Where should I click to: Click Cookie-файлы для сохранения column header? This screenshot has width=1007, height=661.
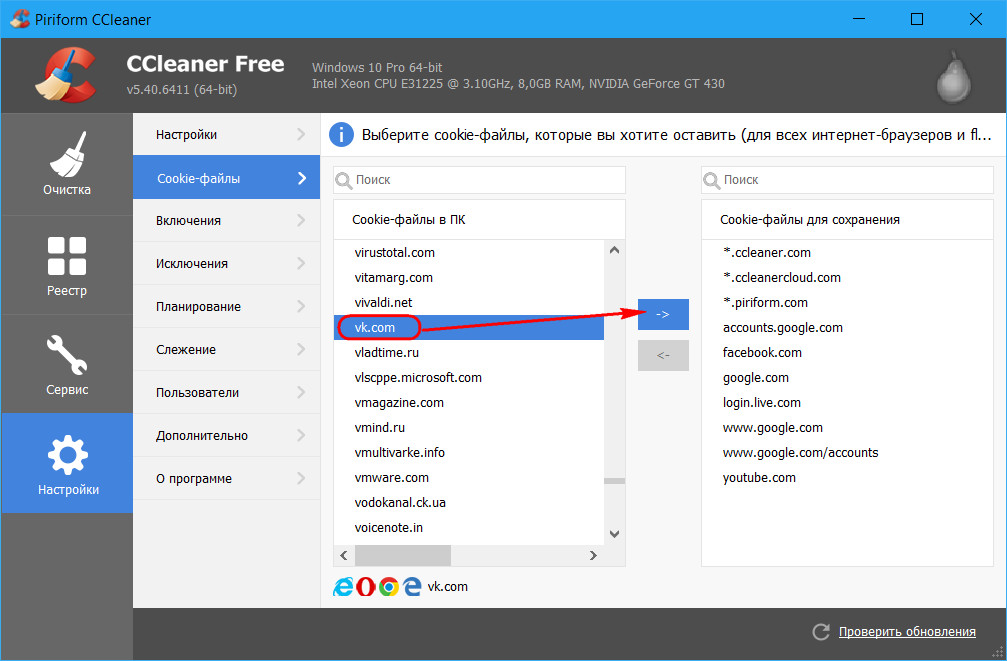point(847,220)
